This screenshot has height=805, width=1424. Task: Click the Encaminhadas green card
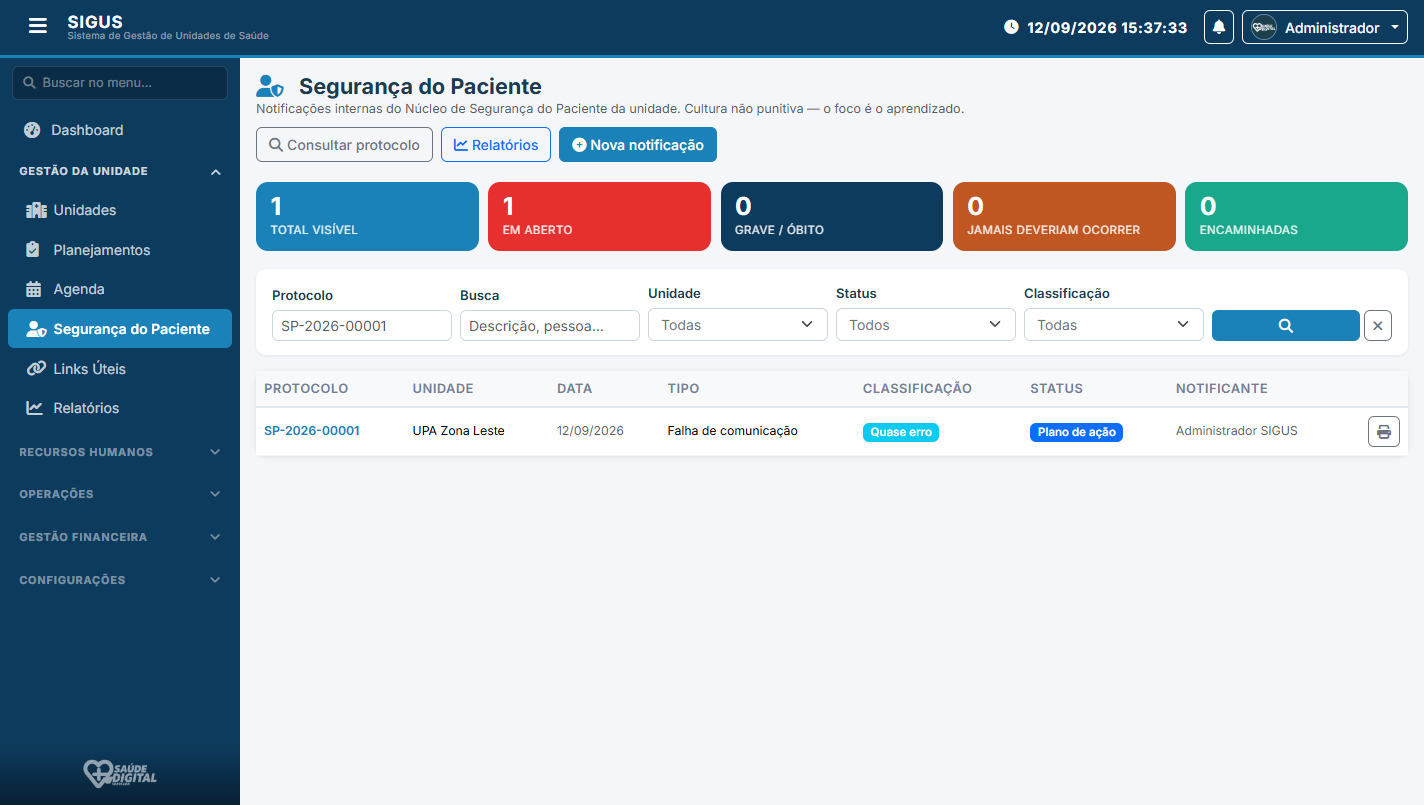click(x=1296, y=216)
